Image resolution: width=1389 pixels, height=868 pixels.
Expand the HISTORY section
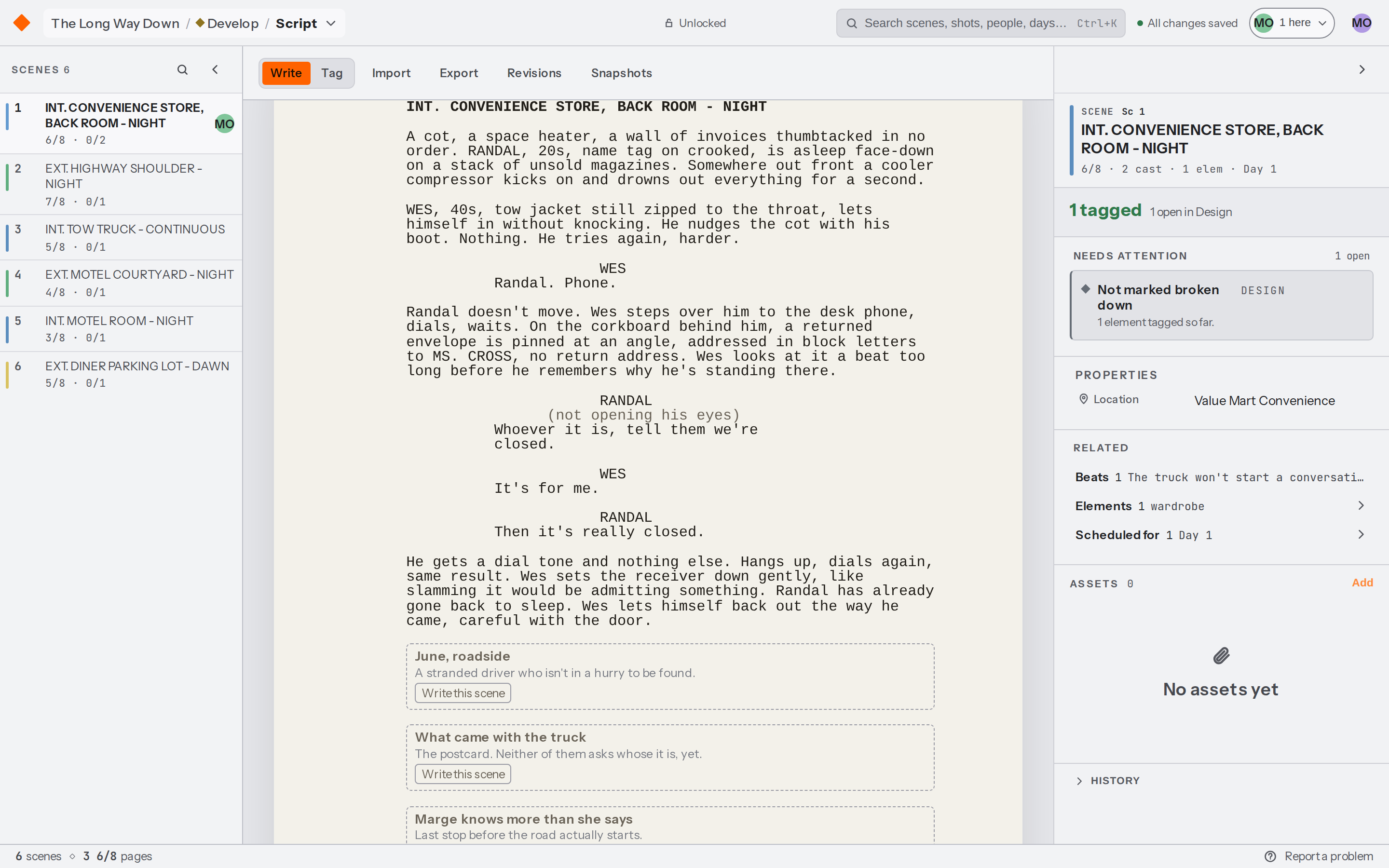coord(1108,781)
